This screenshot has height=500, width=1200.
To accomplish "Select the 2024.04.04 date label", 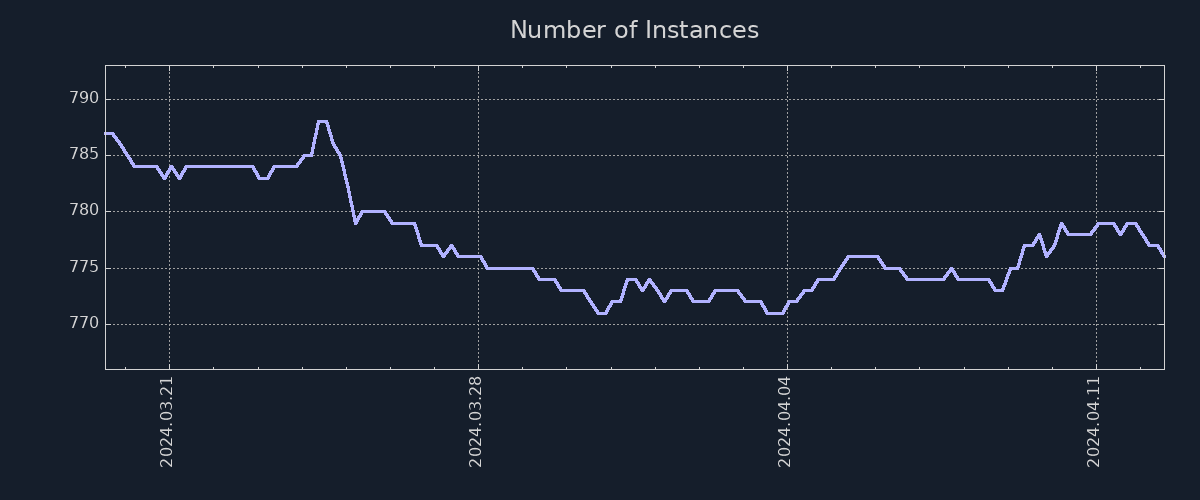I will [786, 421].
